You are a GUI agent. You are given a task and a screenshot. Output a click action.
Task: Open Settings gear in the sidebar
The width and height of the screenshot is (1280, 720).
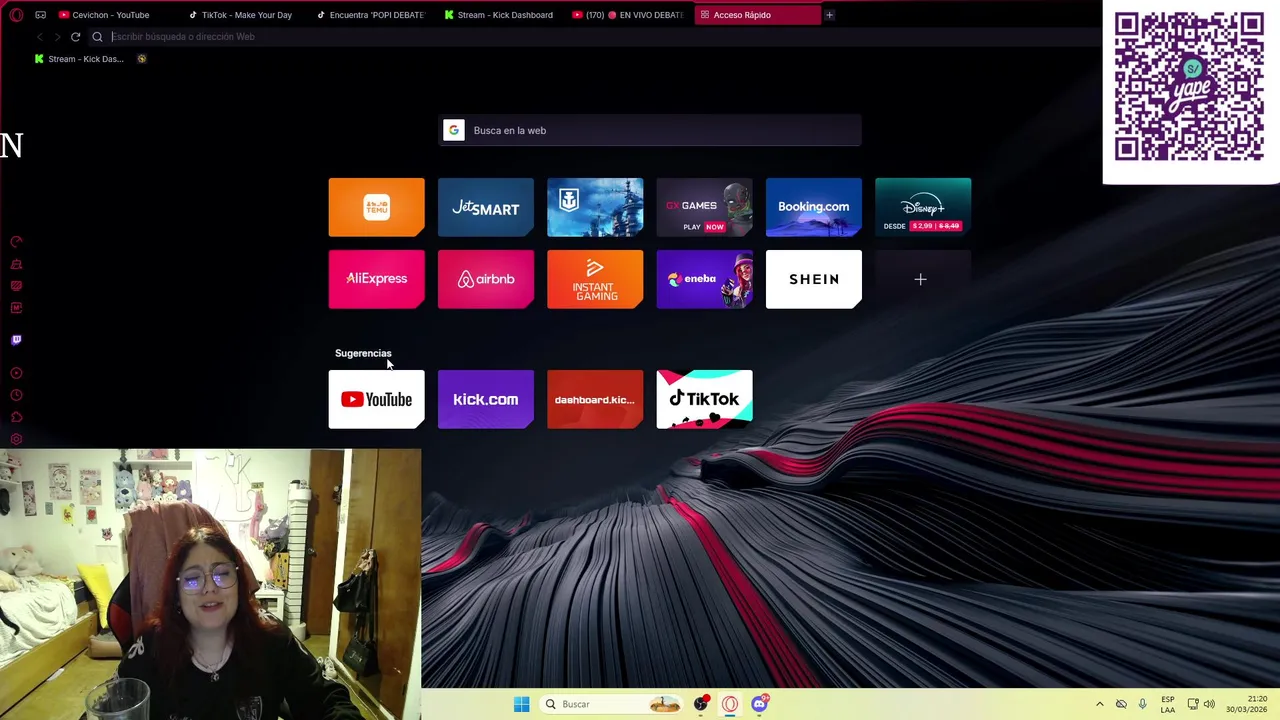(x=16, y=439)
